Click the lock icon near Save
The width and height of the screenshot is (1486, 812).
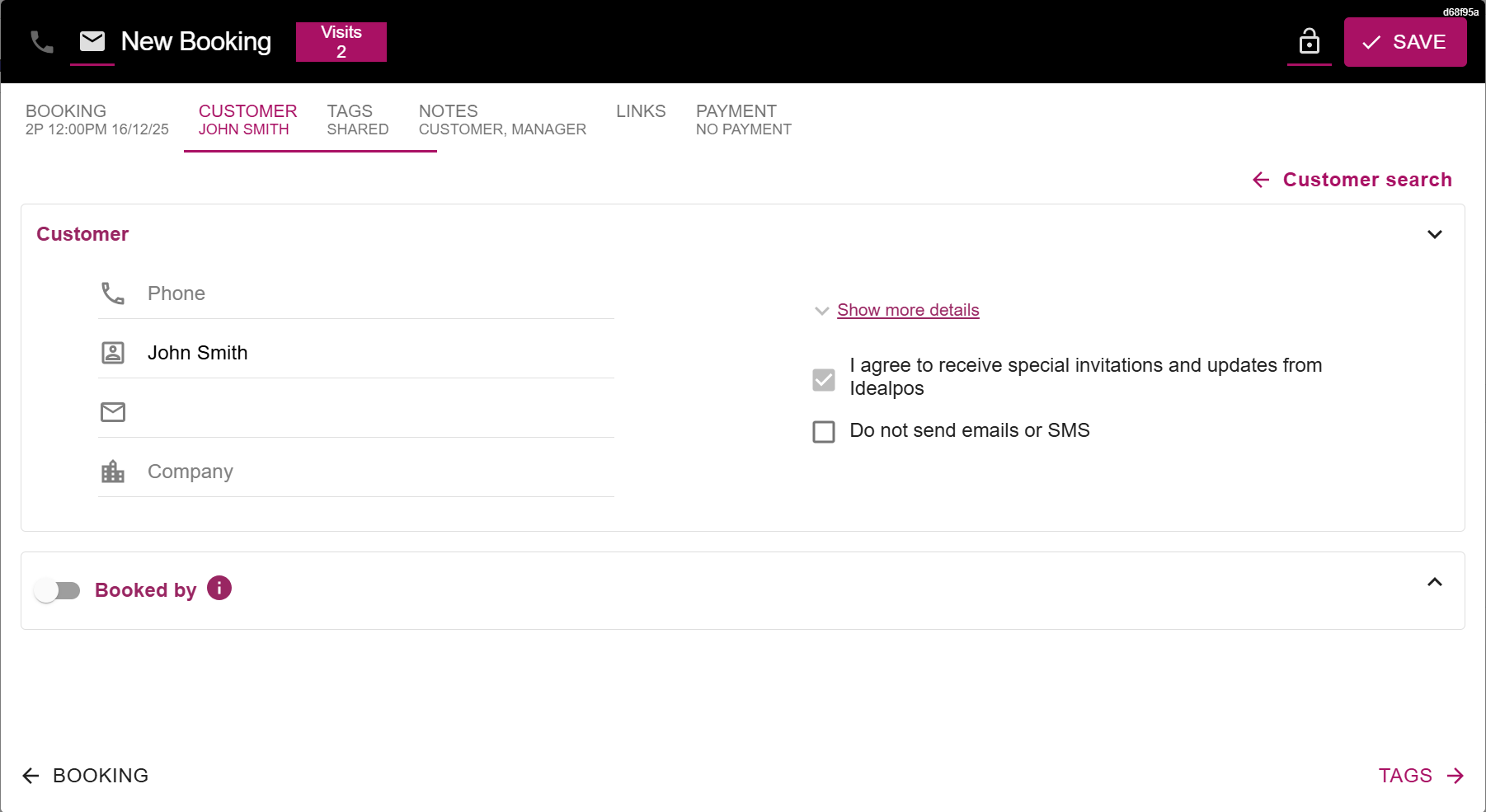tap(1309, 42)
